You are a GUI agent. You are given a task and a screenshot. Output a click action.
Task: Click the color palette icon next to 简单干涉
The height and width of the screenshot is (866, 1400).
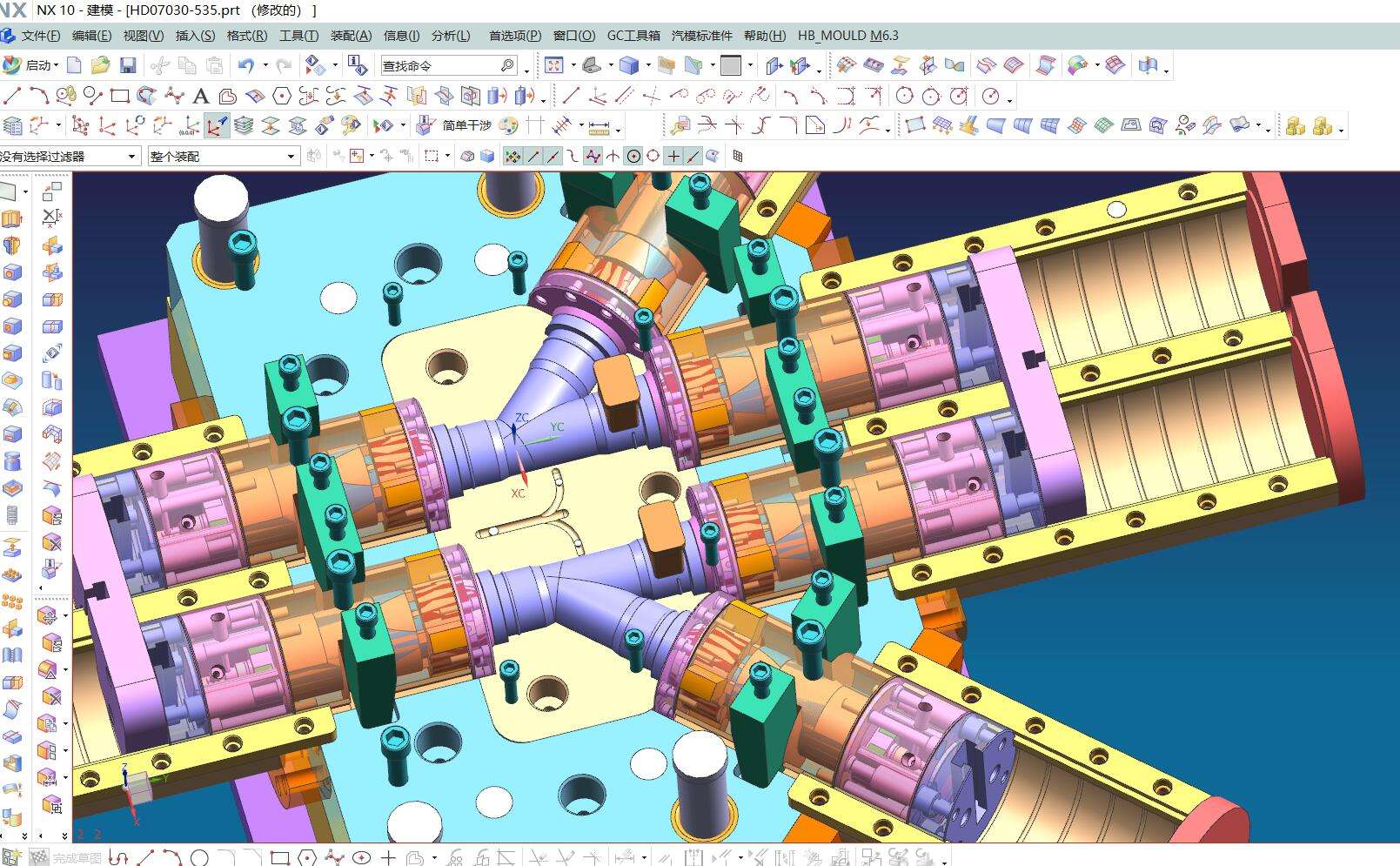509,126
